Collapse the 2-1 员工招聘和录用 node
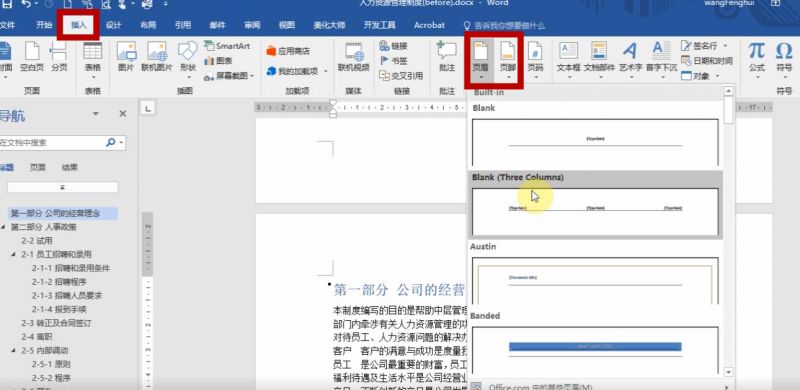Image resolution: width=800 pixels, height=390 pixels. point(14,254)
